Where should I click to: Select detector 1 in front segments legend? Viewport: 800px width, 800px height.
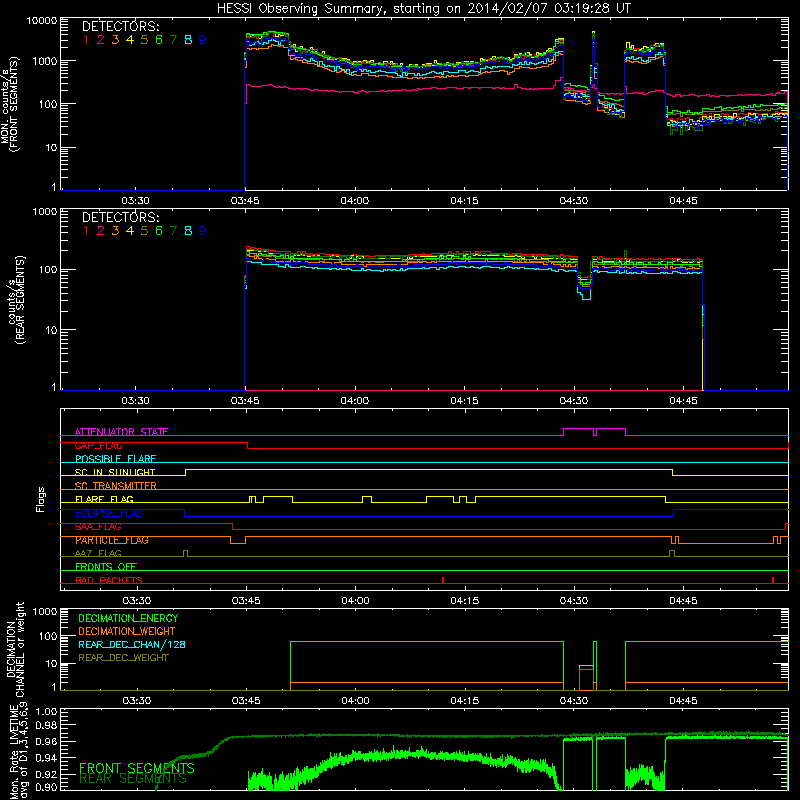tap(86, 40)
